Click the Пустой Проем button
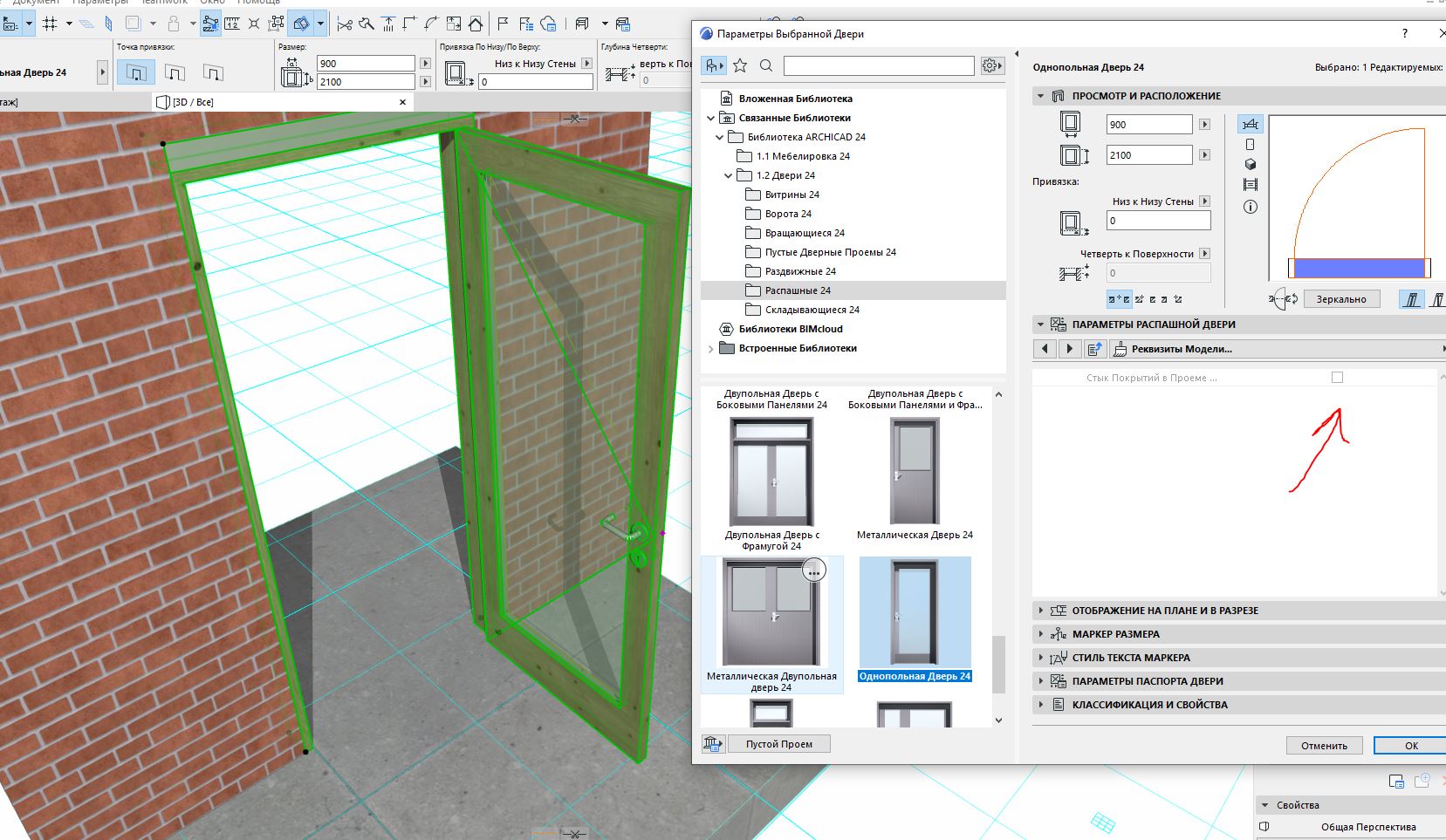 click(x=778, y=744)
